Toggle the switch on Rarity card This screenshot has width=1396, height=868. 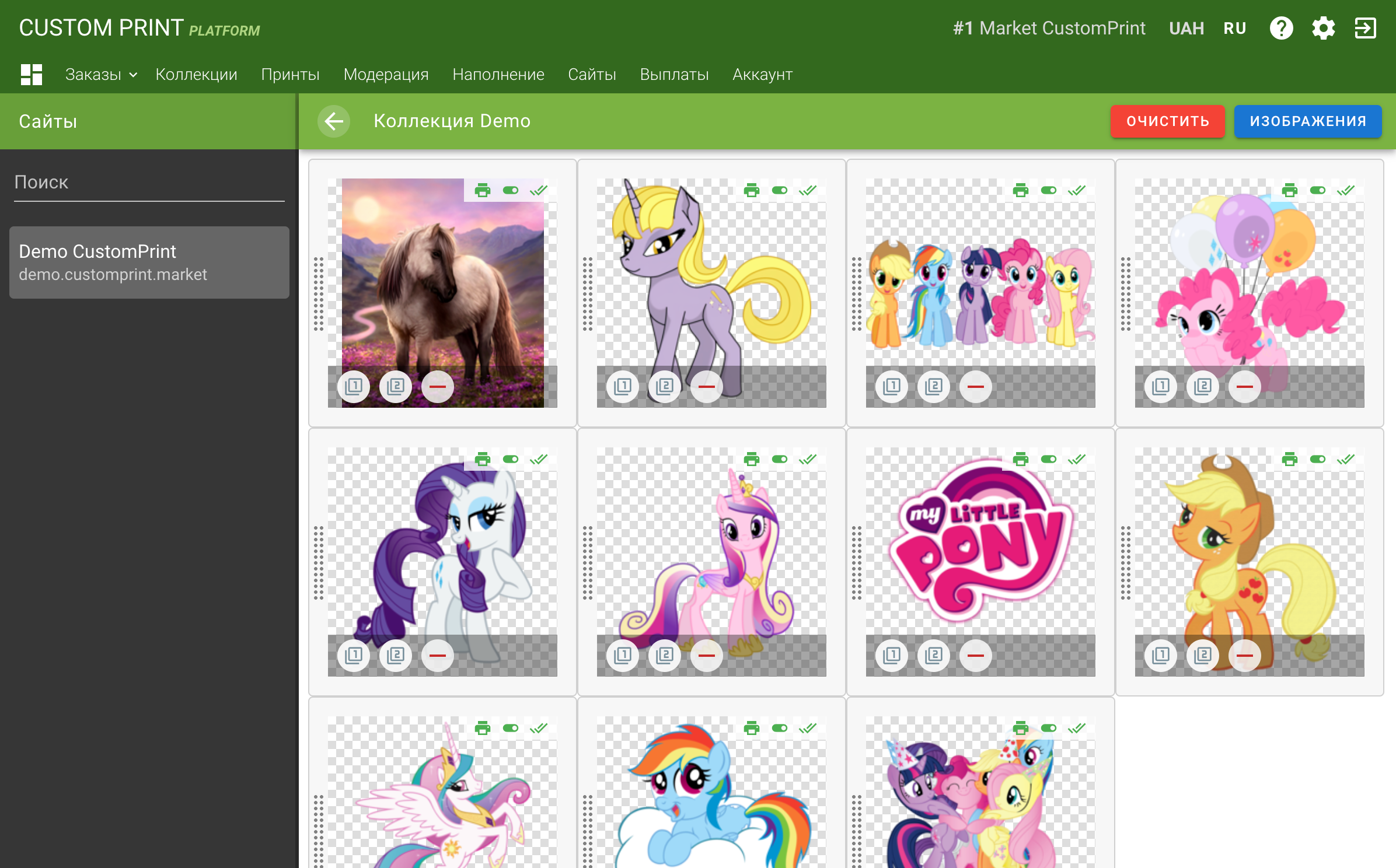click(511, 459)
